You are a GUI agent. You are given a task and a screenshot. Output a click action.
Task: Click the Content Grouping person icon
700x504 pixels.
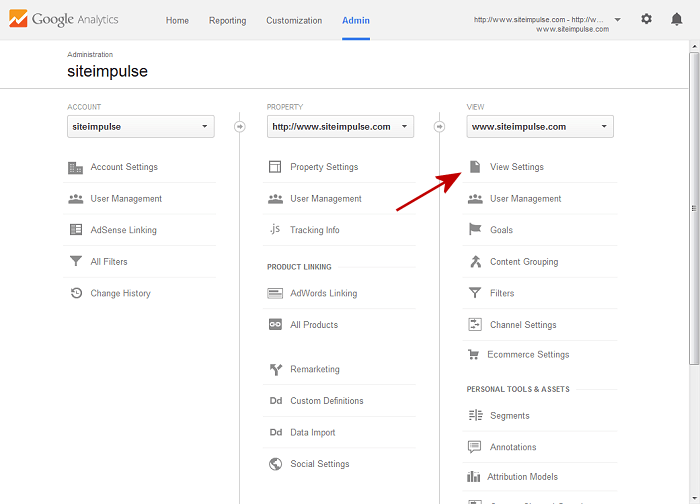pos(475,262)
